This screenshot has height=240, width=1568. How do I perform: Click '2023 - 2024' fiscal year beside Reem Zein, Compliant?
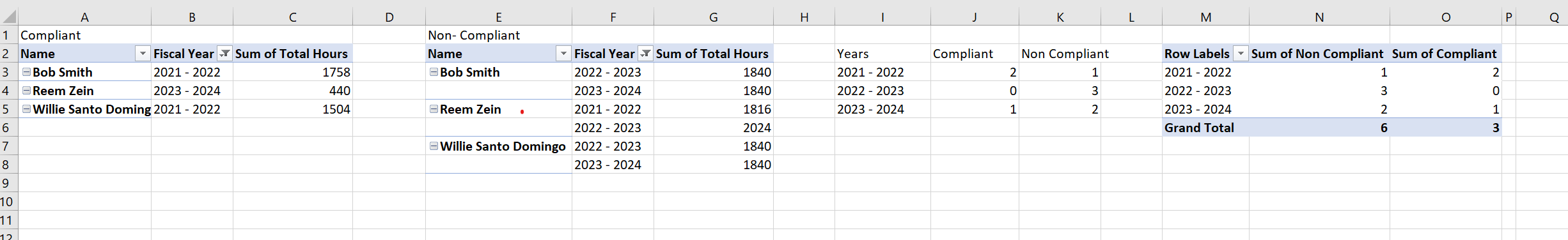(x=192, y=91)
